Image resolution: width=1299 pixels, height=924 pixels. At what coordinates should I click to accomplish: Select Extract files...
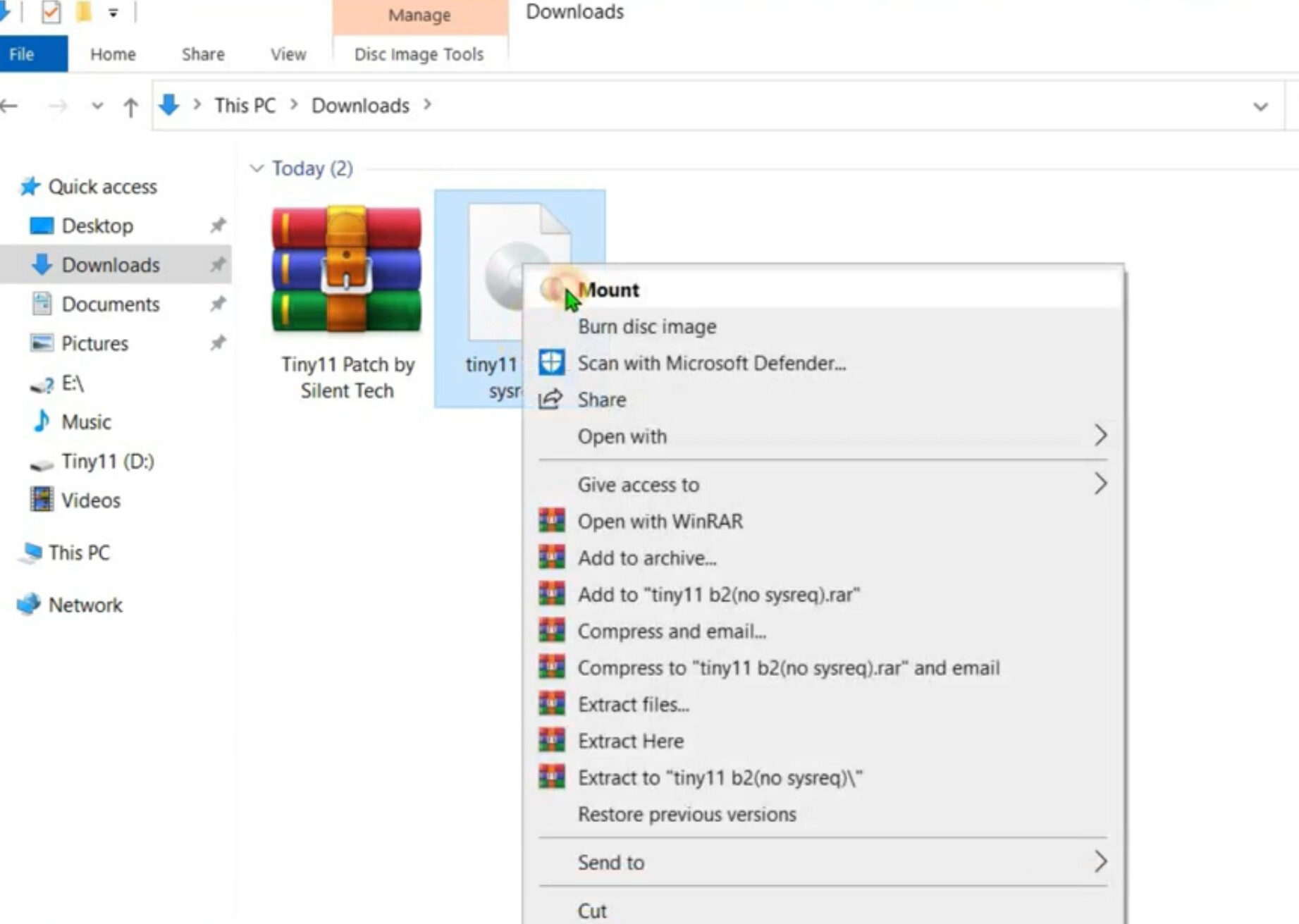[x=823, y=705]
